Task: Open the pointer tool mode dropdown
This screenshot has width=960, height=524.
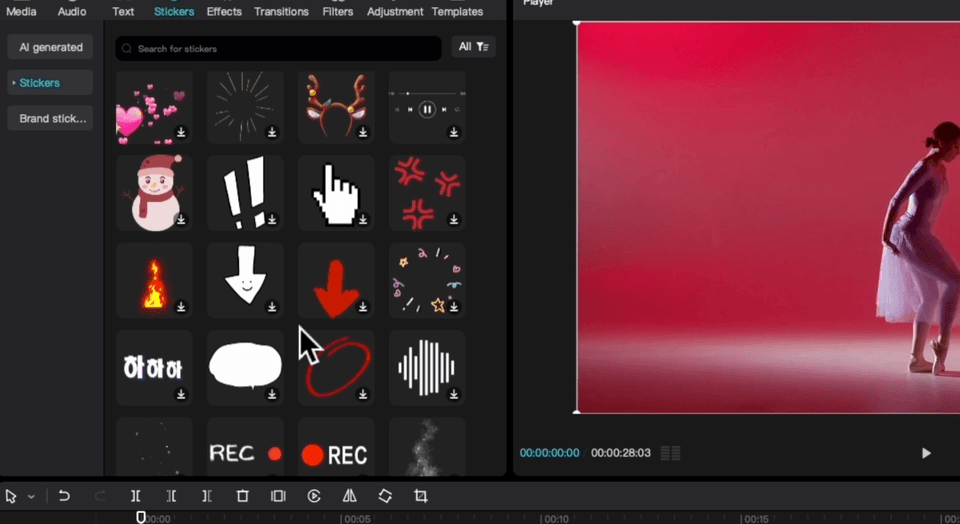Action: coord(31,496)
